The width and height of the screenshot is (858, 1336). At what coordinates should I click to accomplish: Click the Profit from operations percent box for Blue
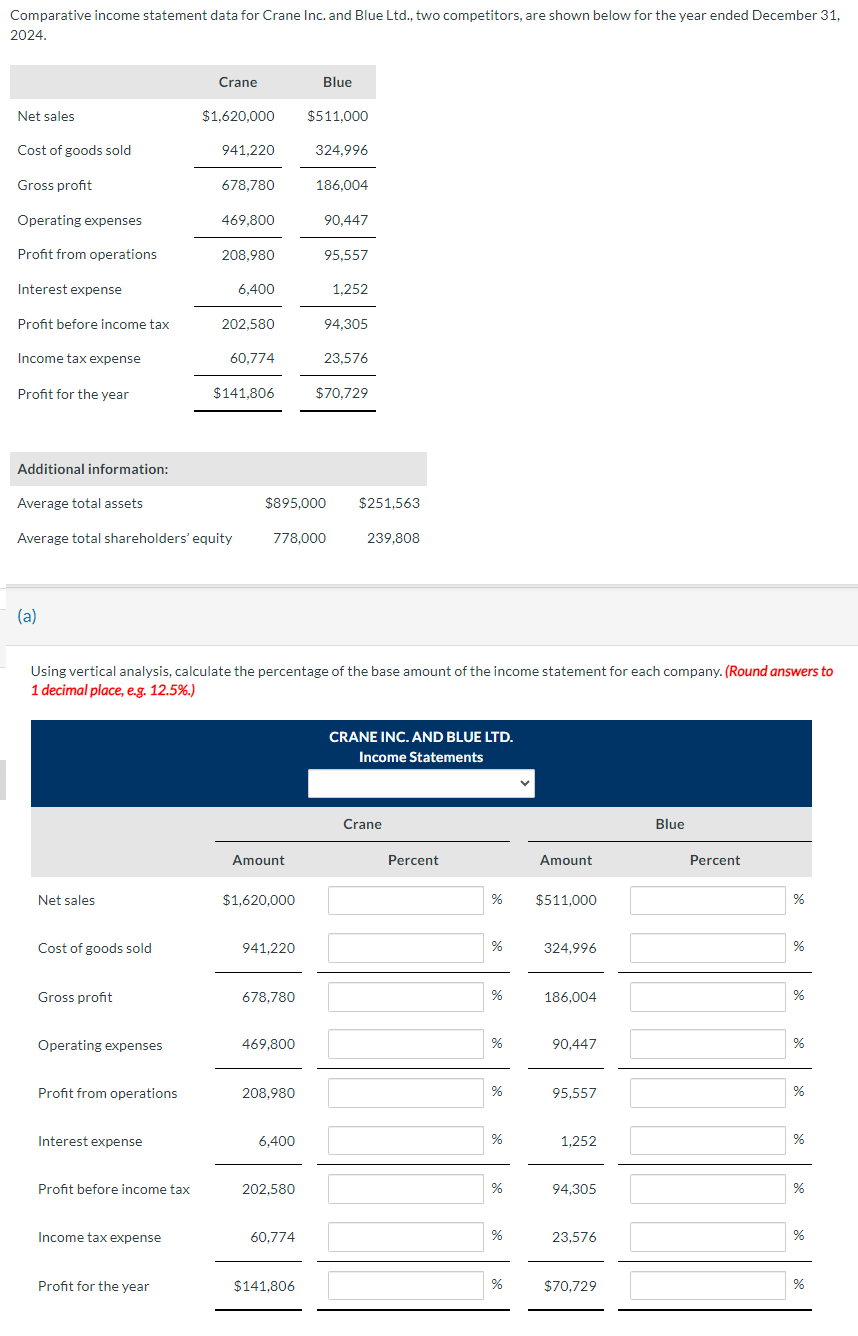pos(707,1092)
